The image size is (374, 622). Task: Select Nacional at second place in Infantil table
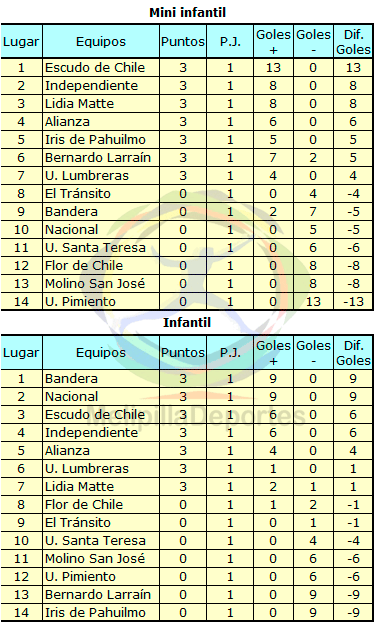71,397
